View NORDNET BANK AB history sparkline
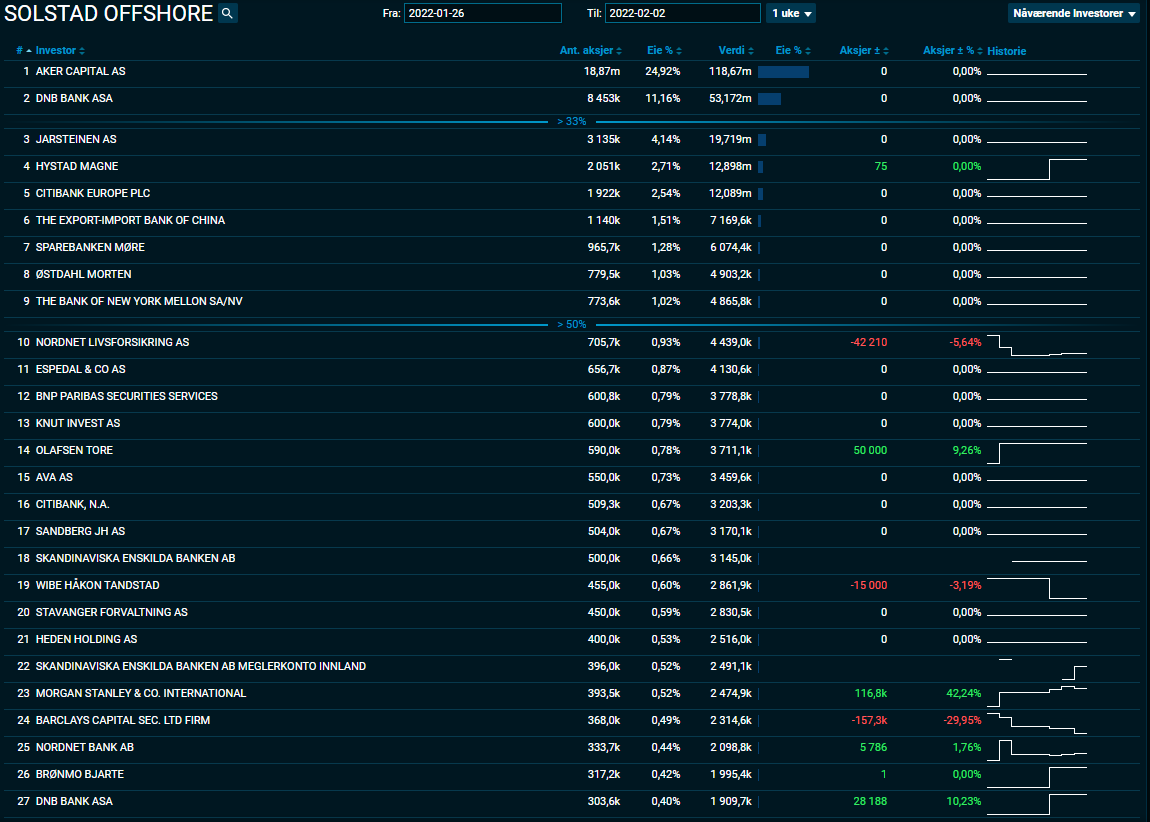This screenshot has height=822, width=1150. [1037, 750]
